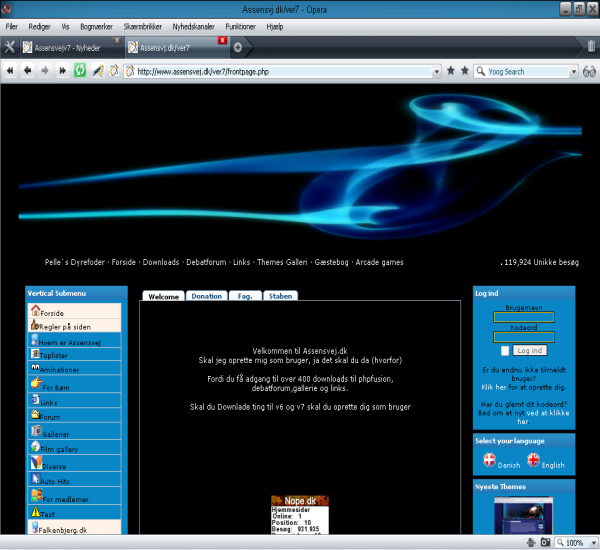The width and height of the screenshot is (600, 550).
Task: Click the Log ind button
Action: pyautogui.click(x=530, y=350)
